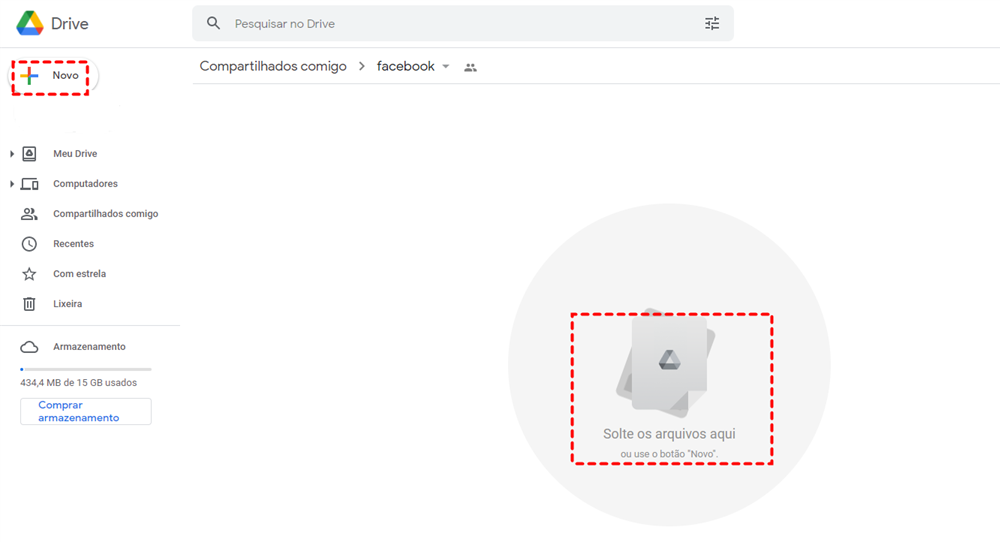
Task: Click the Drive title text beside the logo
Action: (x=70, y=24)
